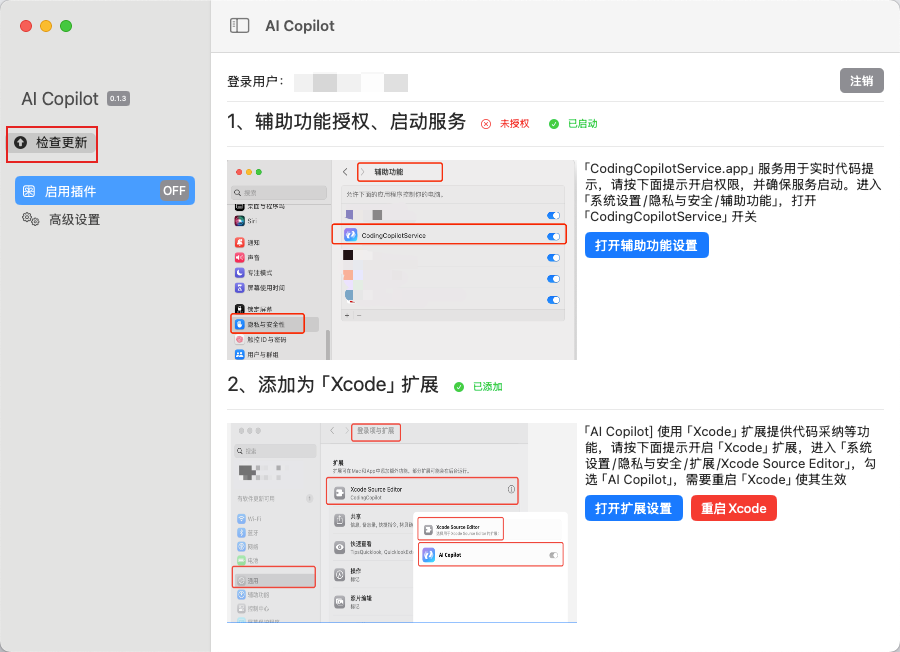Click the 检查更新 update button

point(52,142)
